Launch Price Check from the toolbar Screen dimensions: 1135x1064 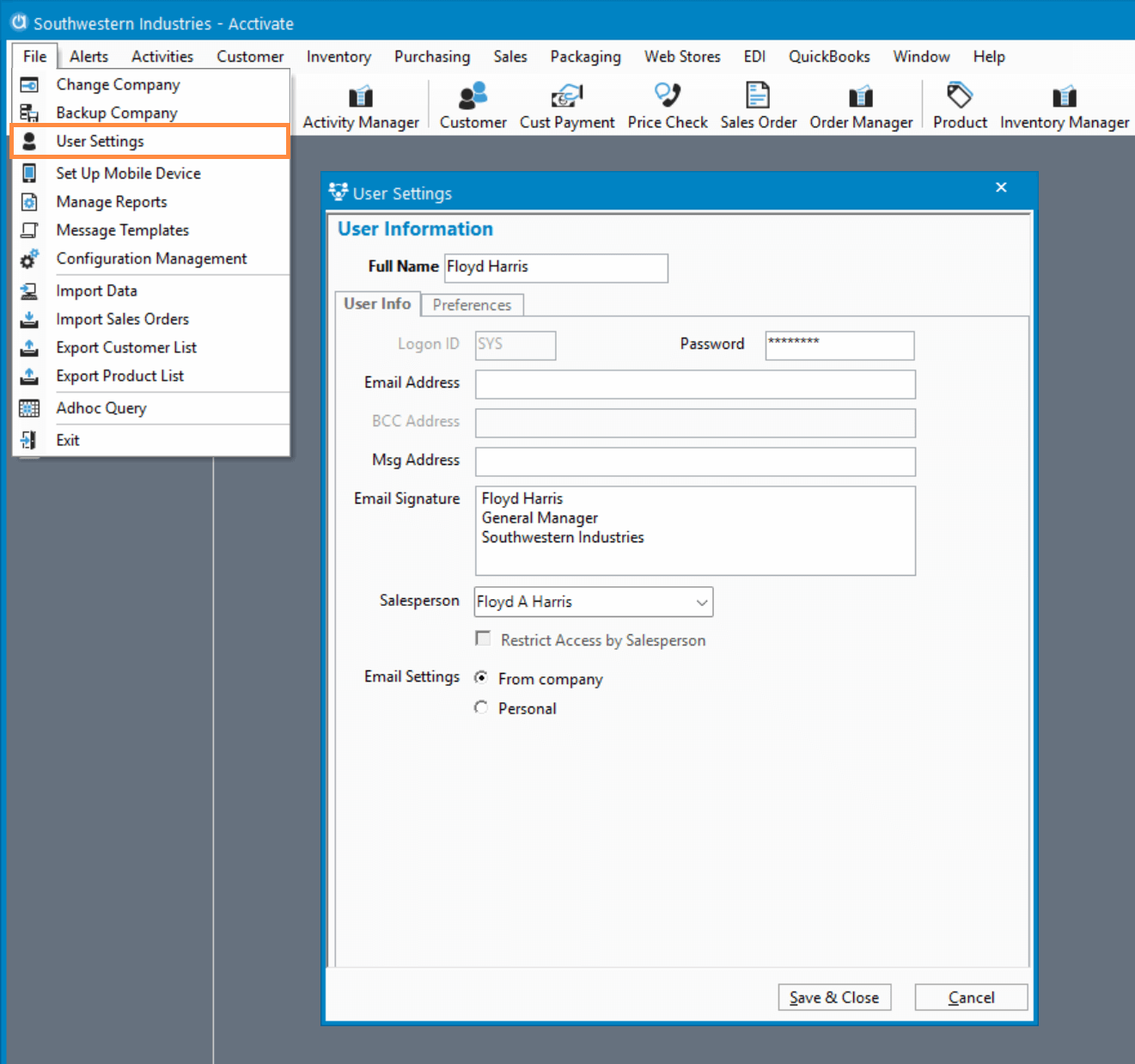pyautogui.click(x=668, y=108)
